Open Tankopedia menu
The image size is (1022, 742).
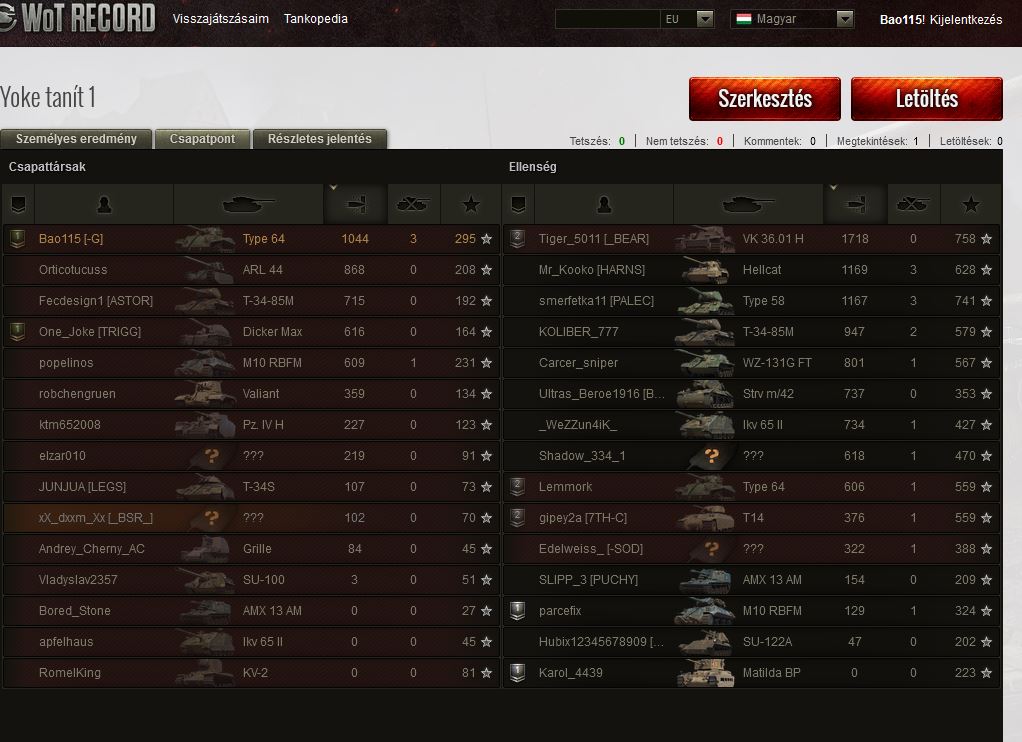tap(315, 19)
